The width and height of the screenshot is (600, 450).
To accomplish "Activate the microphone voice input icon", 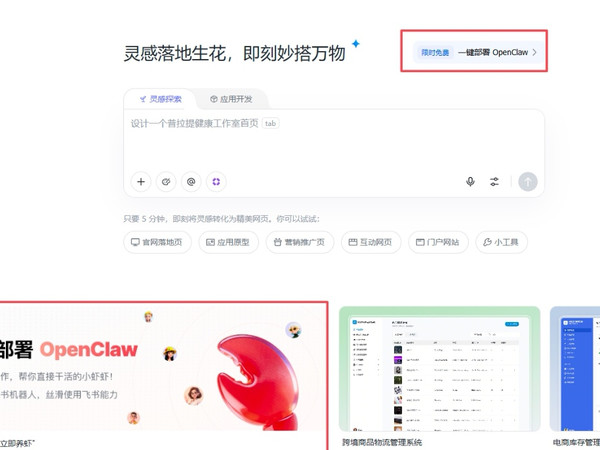I will click(x=470, y=181).
